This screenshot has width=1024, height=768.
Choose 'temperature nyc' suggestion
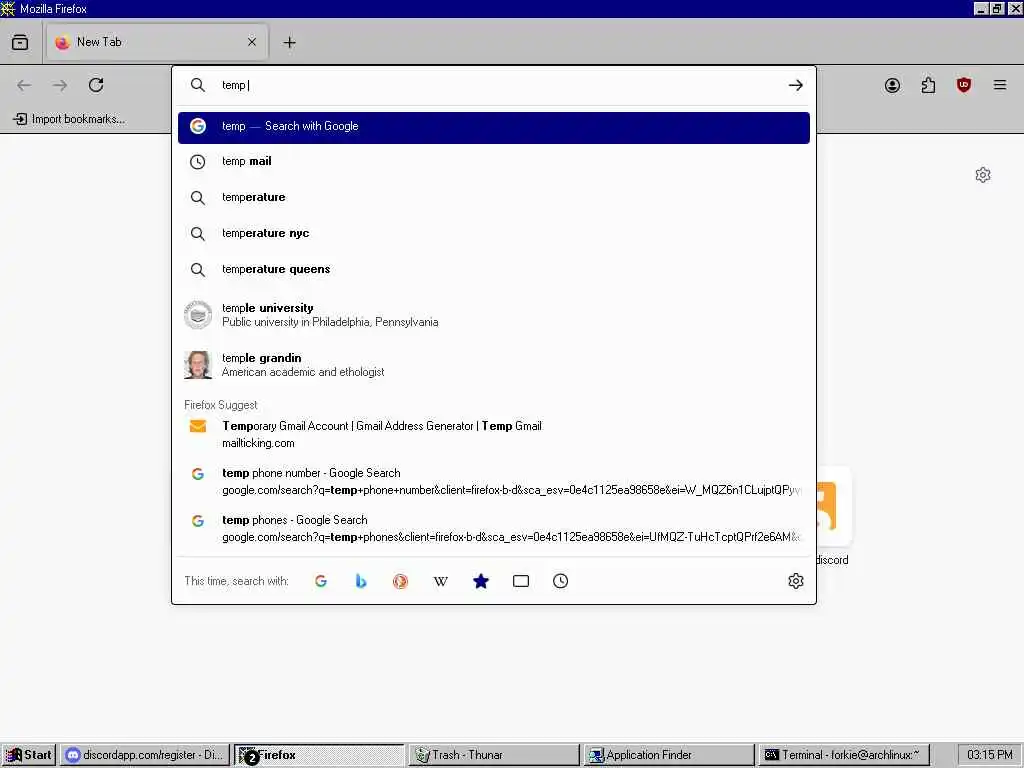point(494,233)
